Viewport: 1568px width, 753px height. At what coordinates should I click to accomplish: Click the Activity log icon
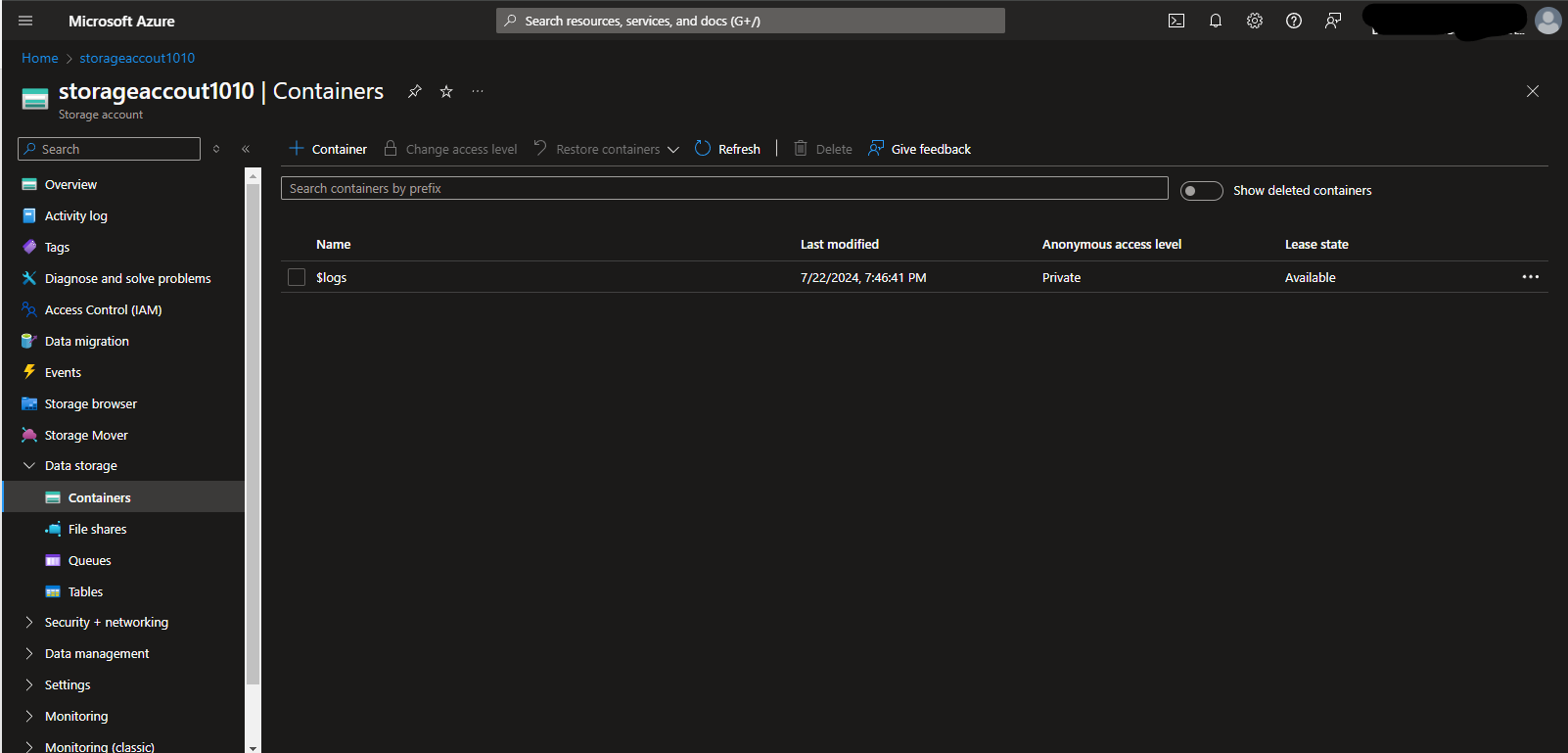[29, 215]
